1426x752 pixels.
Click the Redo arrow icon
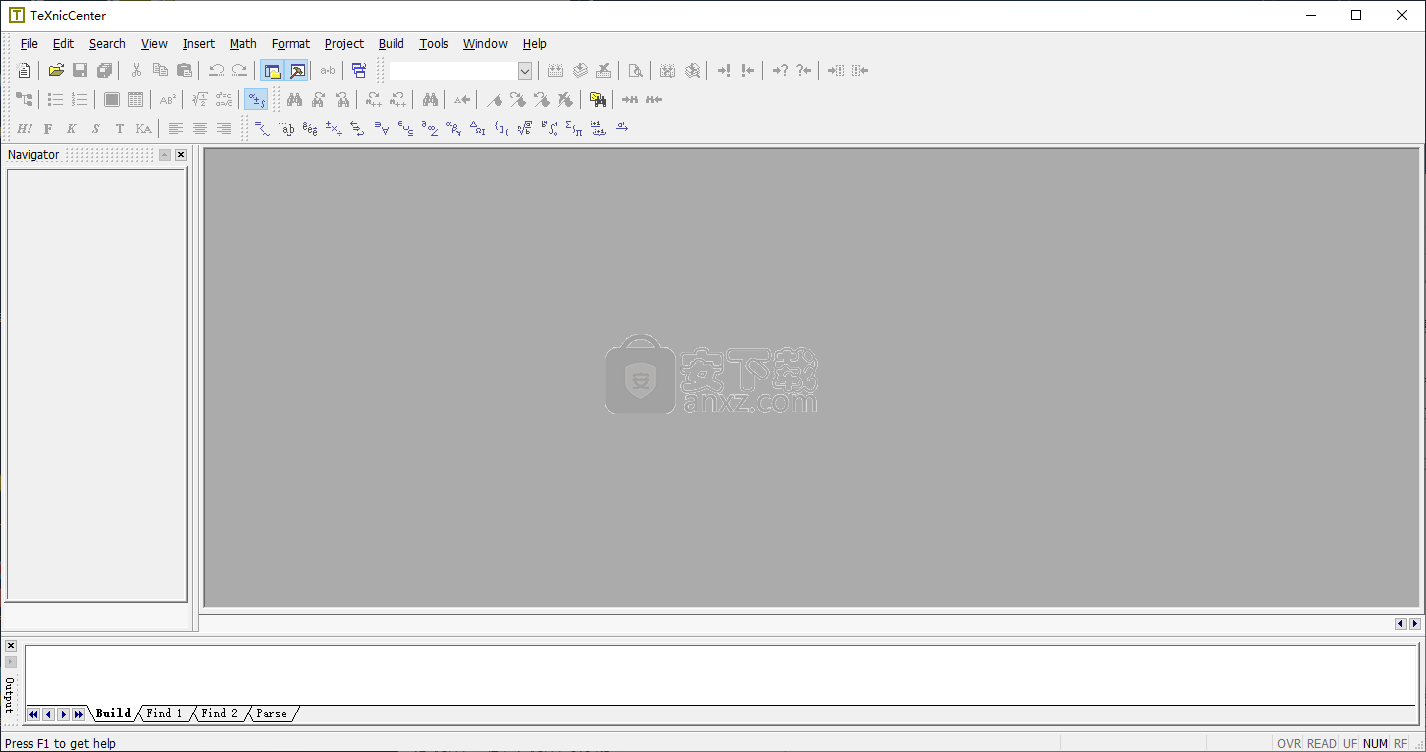240,71
